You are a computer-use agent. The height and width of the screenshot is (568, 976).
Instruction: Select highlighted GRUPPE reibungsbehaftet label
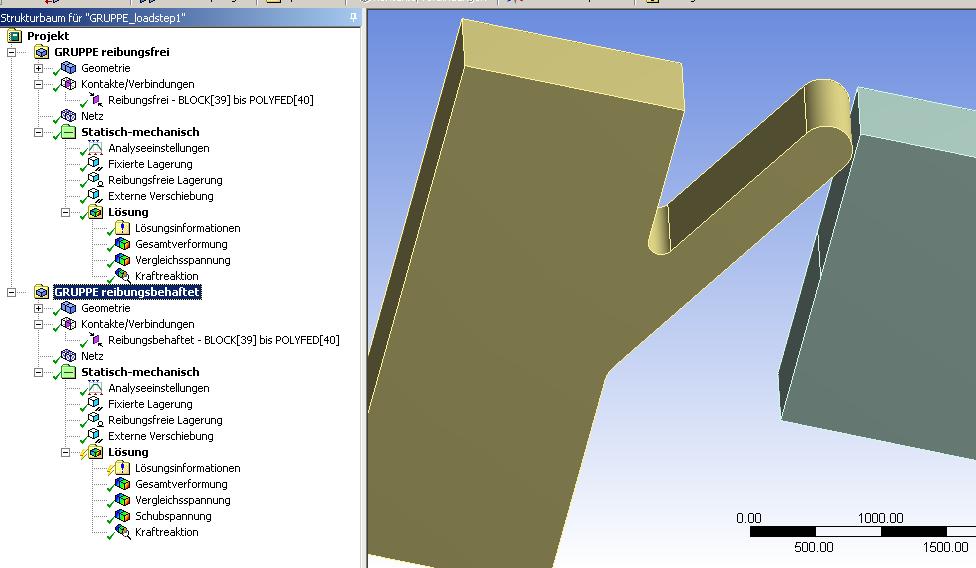click(x=127, y=292)
